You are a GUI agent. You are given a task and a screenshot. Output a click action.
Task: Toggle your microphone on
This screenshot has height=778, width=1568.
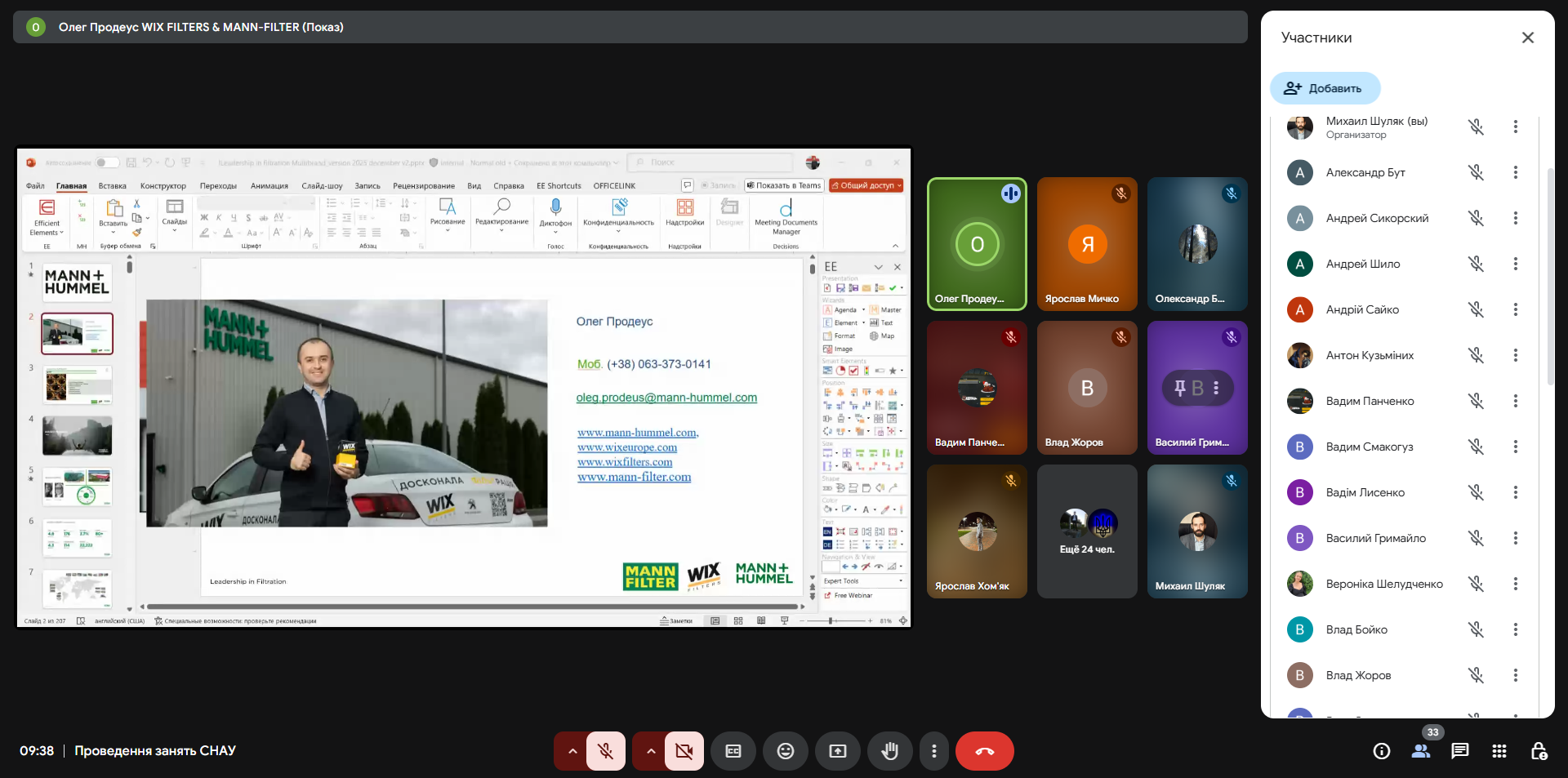(605, 751)
